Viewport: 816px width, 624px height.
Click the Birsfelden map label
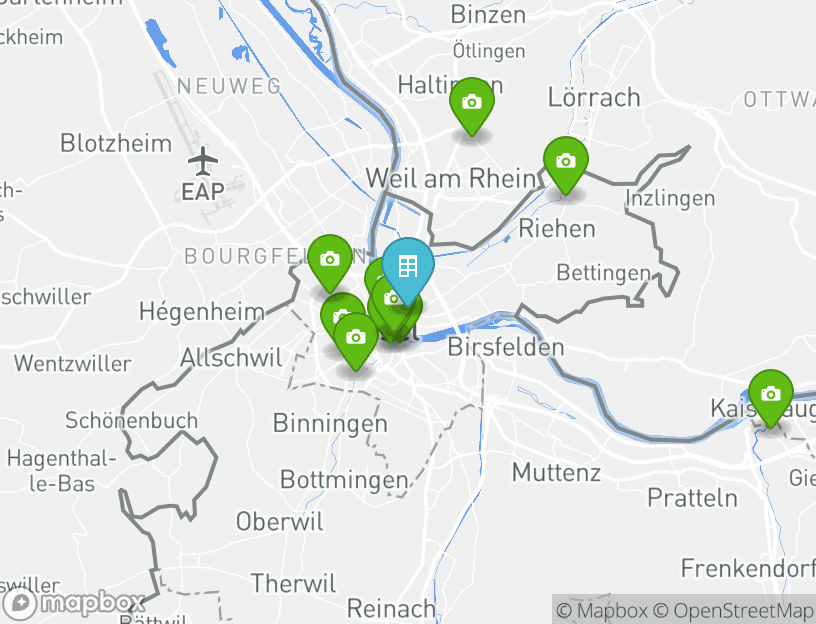tap(506, 347)
